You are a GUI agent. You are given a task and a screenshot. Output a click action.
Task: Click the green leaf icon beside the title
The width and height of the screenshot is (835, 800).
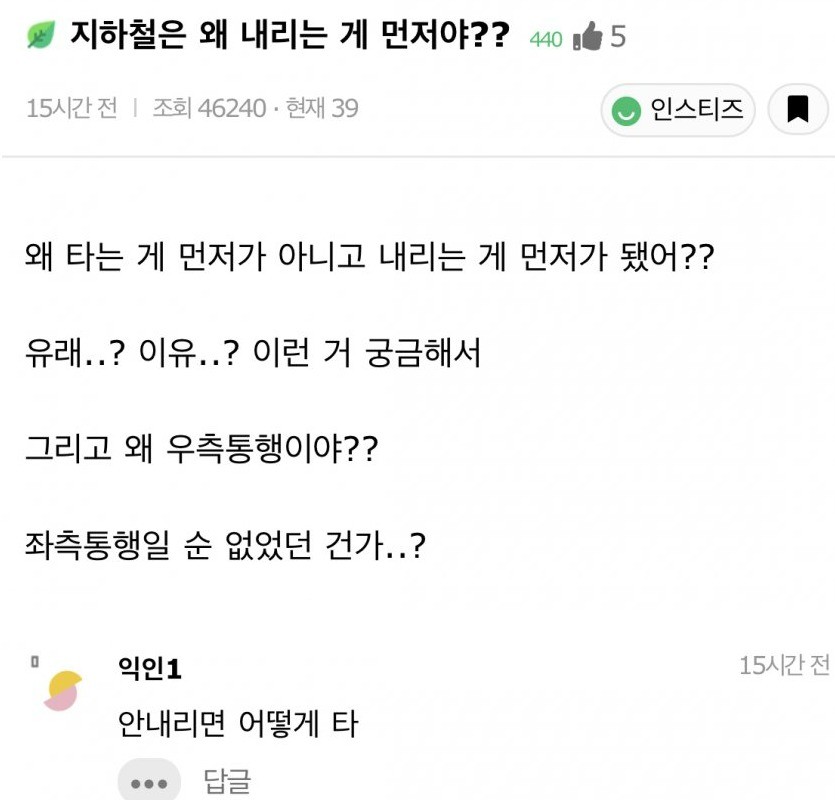coord(41,37)
